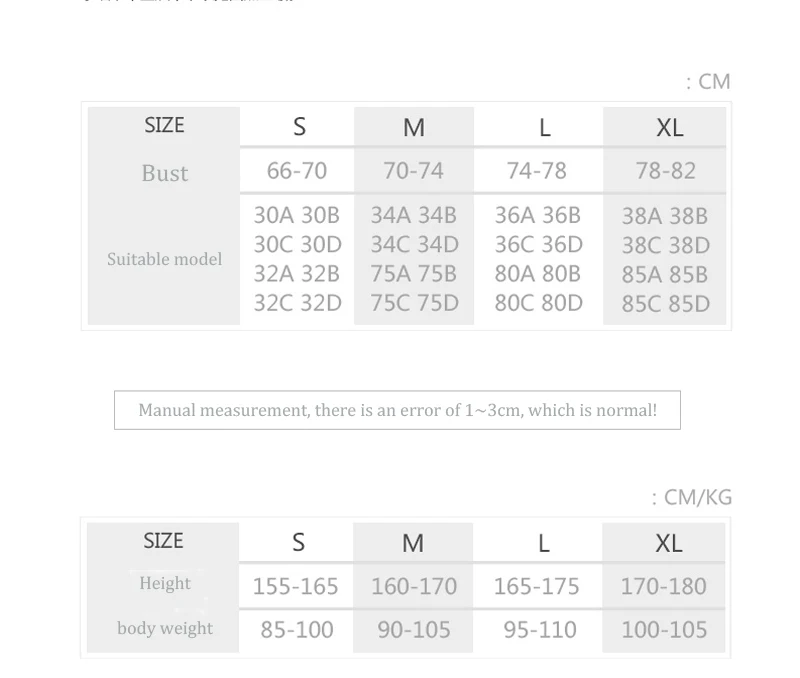Viewport: 800px width, 678px height.
Task: Click the body weight row label
Action: [x=165, y=628]
